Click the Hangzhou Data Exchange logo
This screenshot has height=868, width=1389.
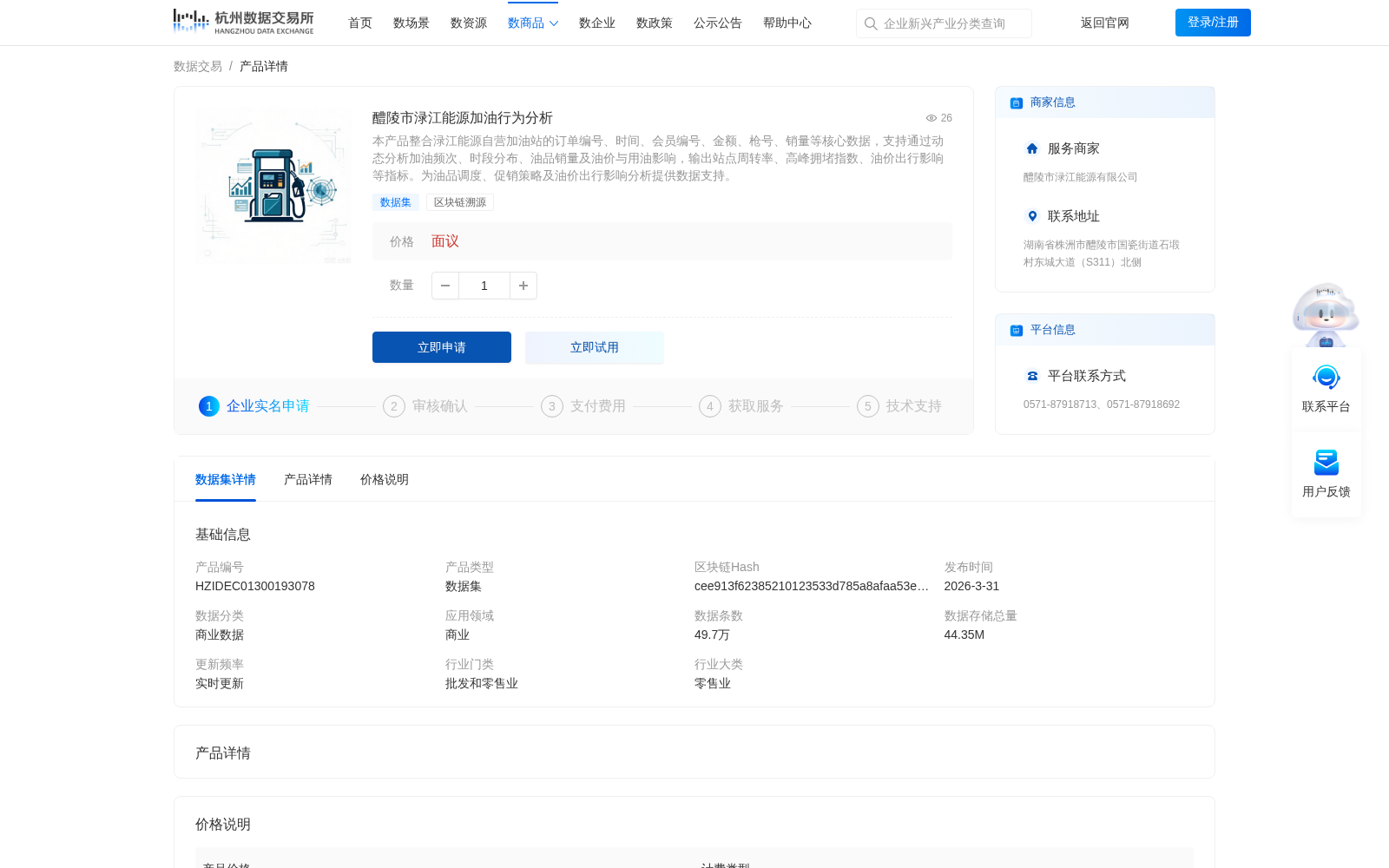[x=243, y=22]
